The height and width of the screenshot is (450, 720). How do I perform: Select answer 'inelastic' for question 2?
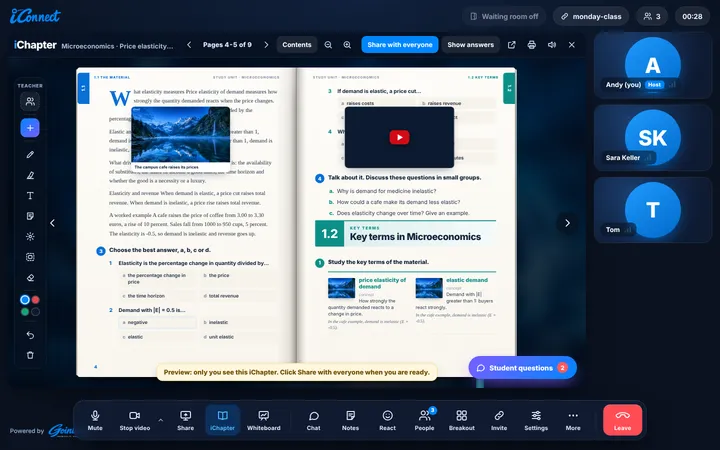(239, 322)
